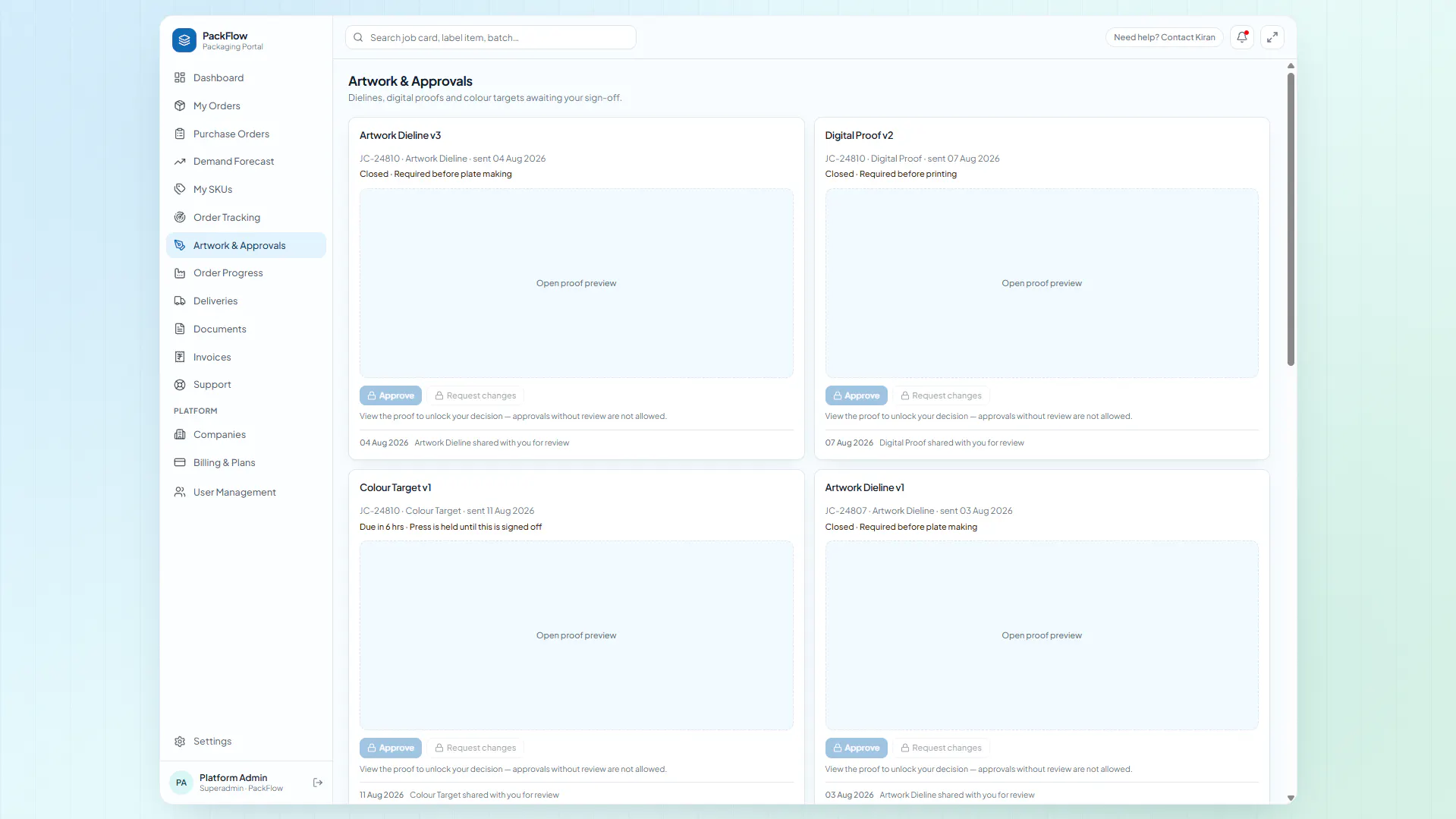Click the Billing & Plans card icon
This screenshot has height=819, width=1456.
(x=180, y=462)
